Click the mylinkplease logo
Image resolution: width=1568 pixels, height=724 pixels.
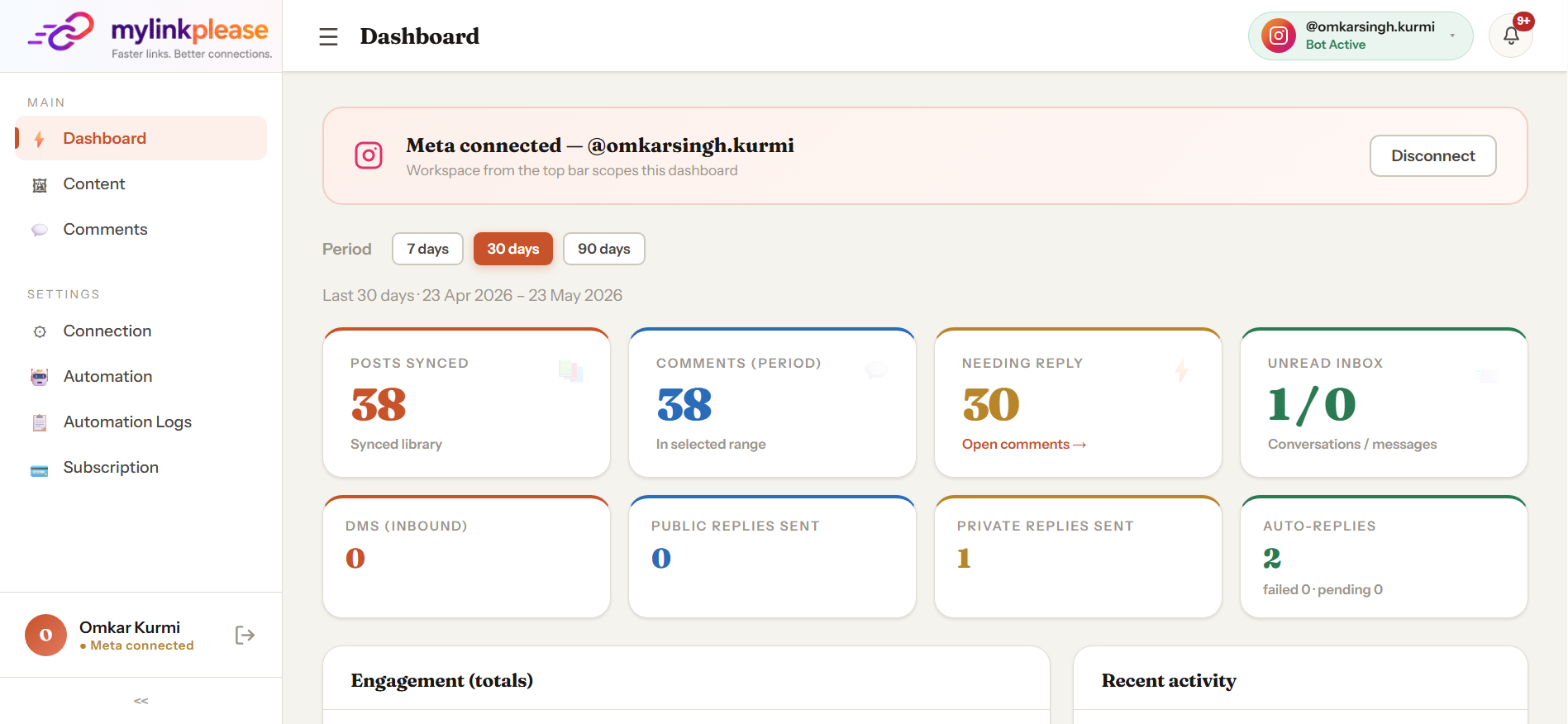click(150, 36)
